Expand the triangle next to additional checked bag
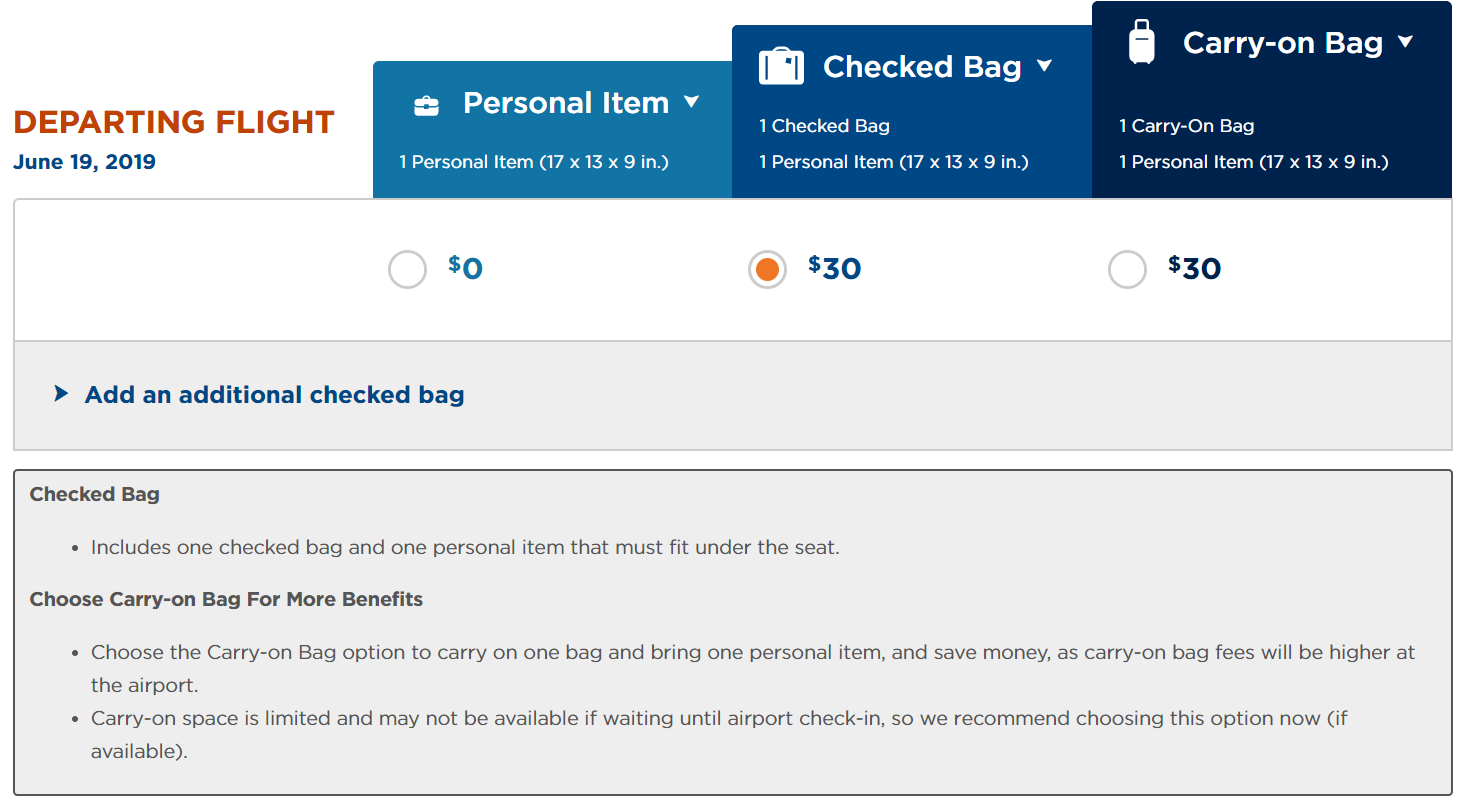 point(61,394)
